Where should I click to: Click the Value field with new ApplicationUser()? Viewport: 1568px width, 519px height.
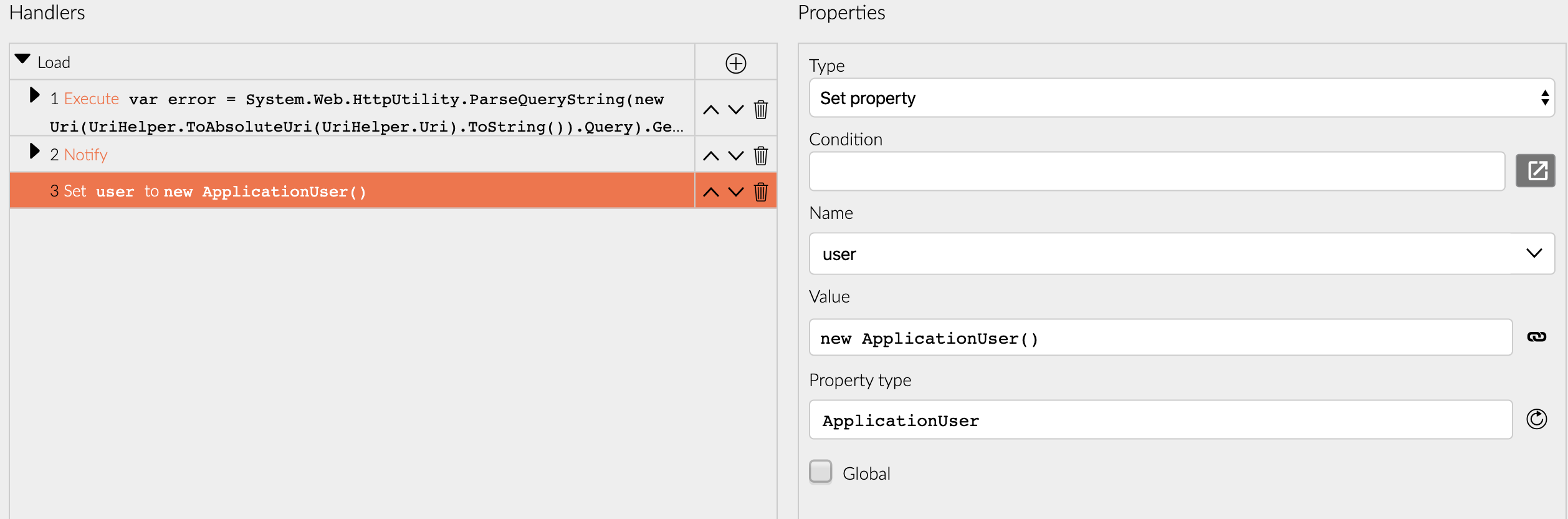point(1159,337)
